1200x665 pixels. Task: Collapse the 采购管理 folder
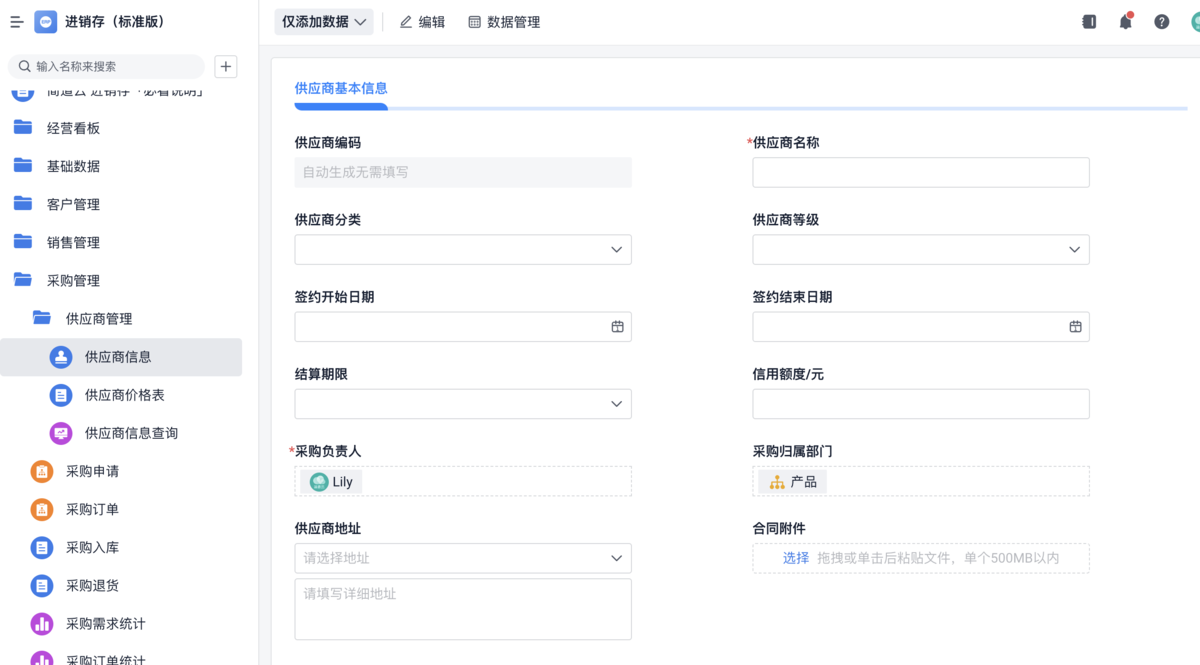pyautogui.click(x=72, y=281)
